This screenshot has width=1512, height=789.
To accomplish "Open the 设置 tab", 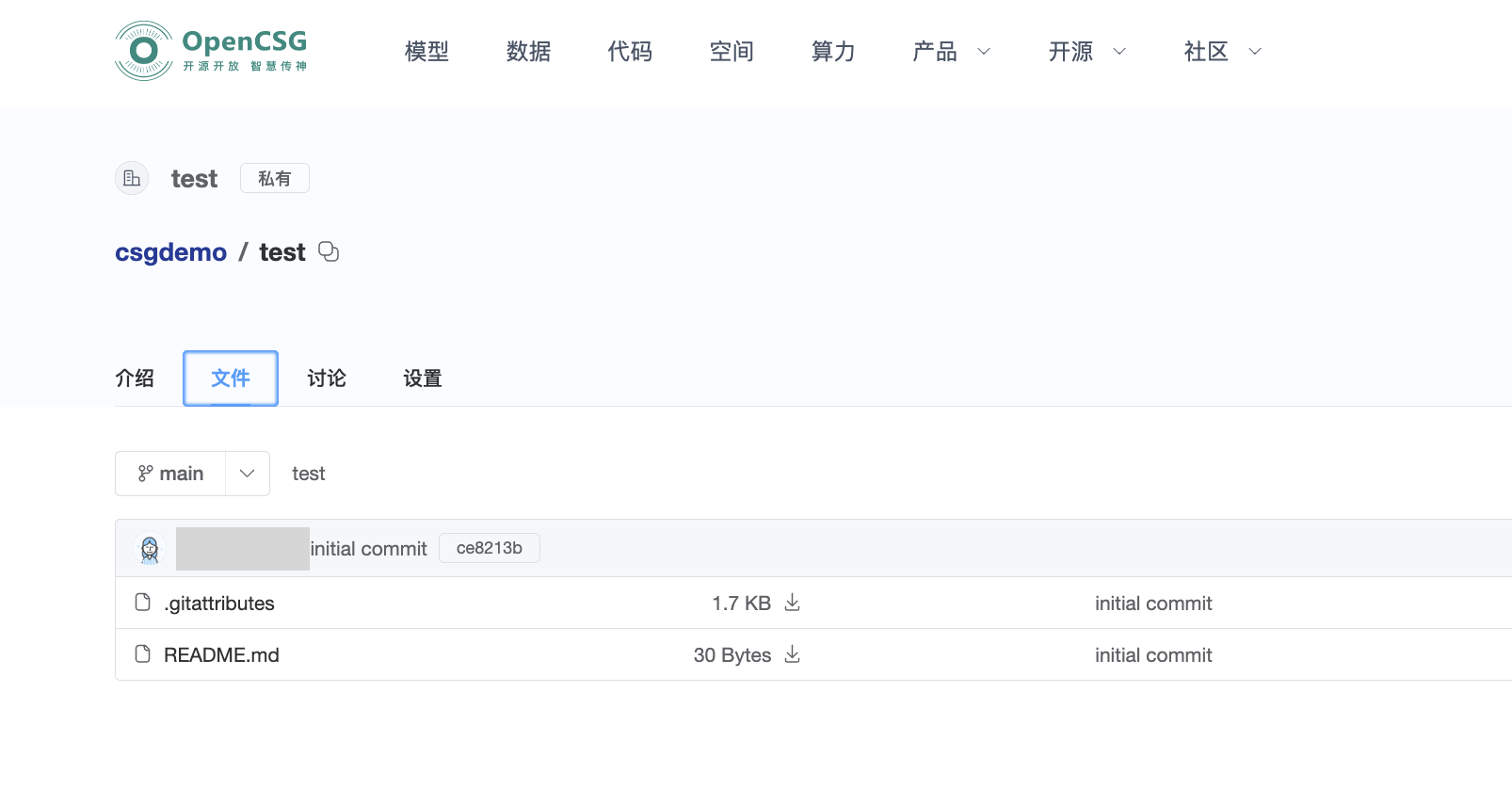I will [x=423, y=378].
